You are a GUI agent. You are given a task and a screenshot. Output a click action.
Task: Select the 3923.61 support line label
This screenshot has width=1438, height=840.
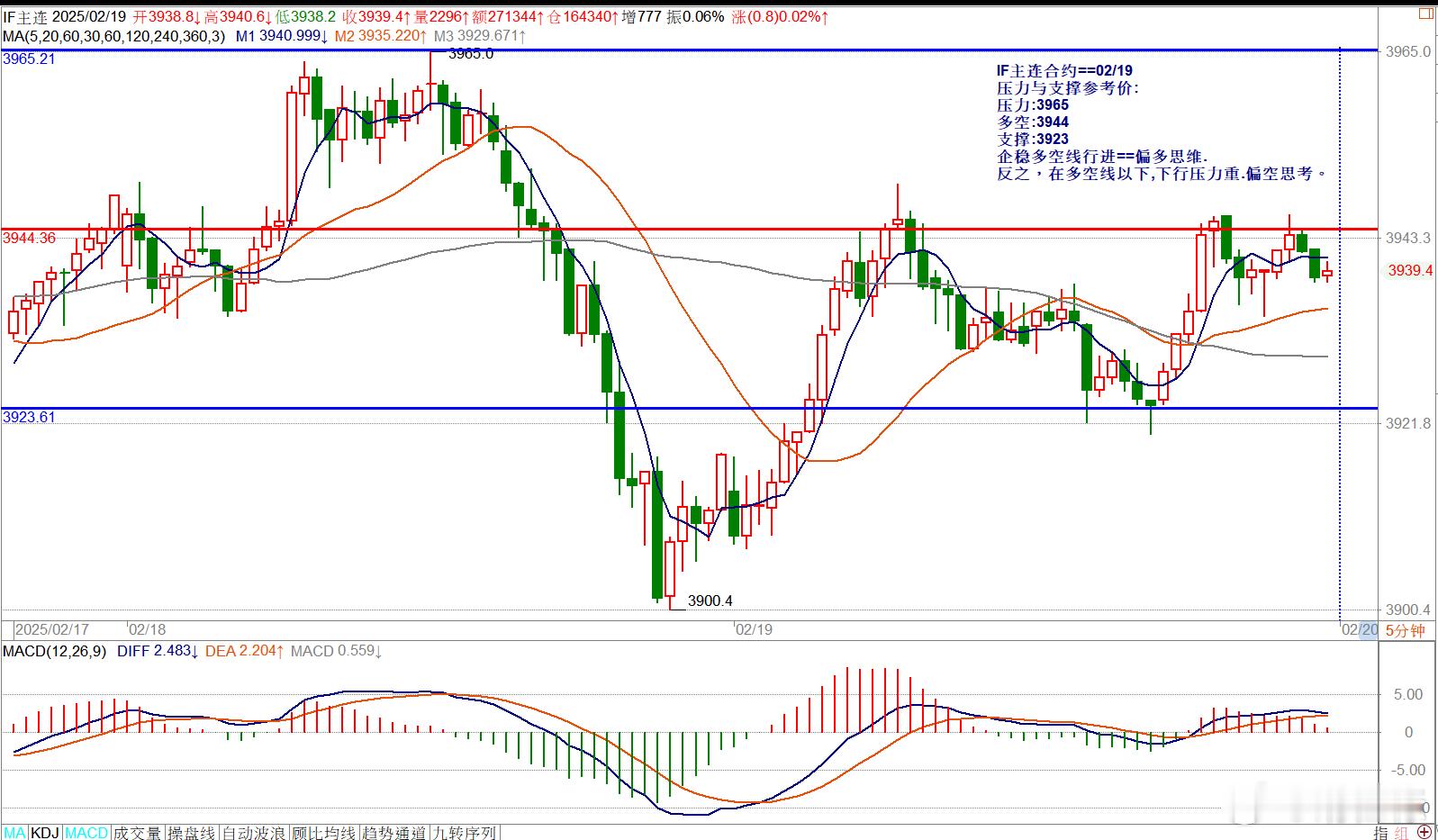coord(29,418)
